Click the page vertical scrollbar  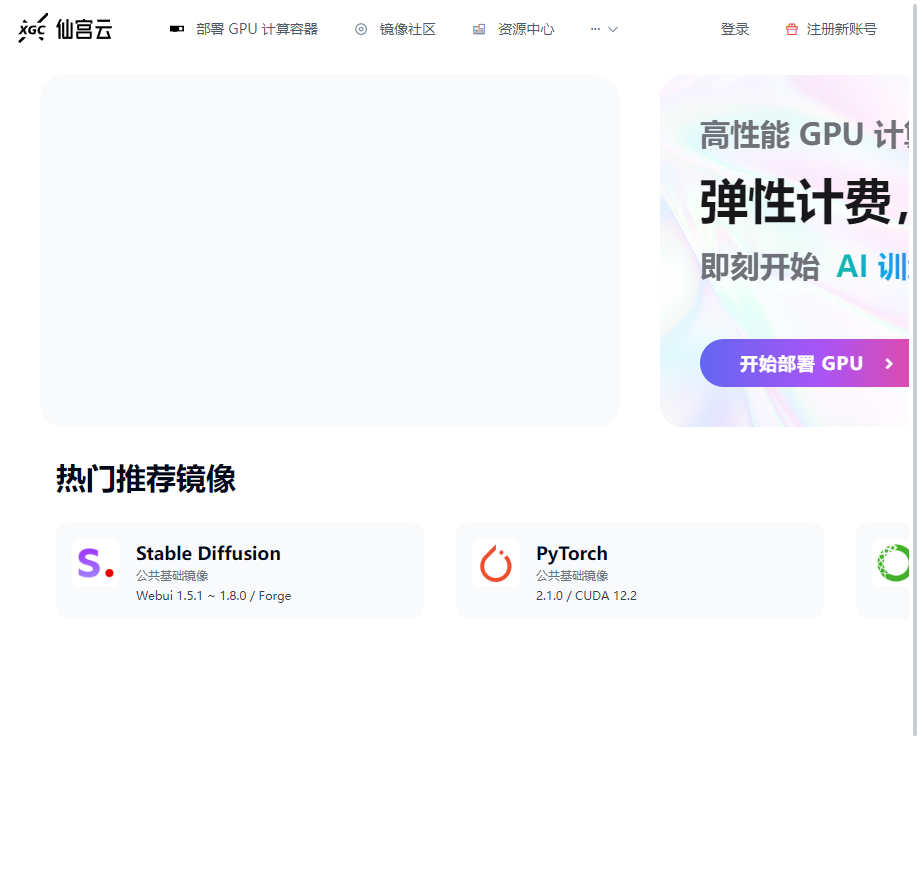click(x=915, y=368)
